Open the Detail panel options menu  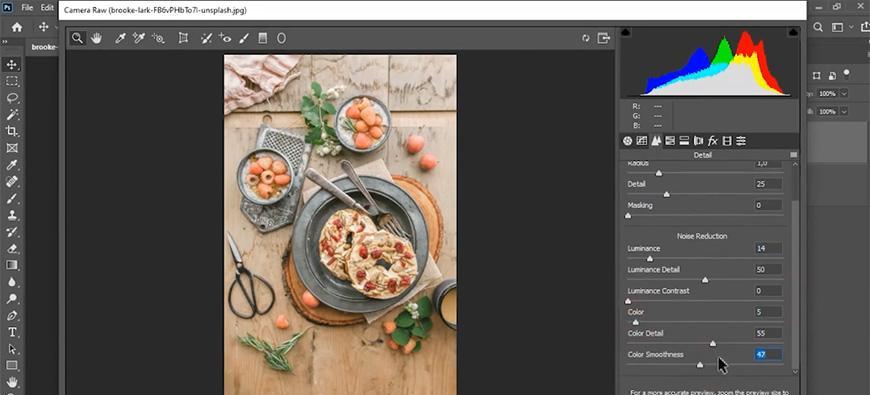[793, 155]
